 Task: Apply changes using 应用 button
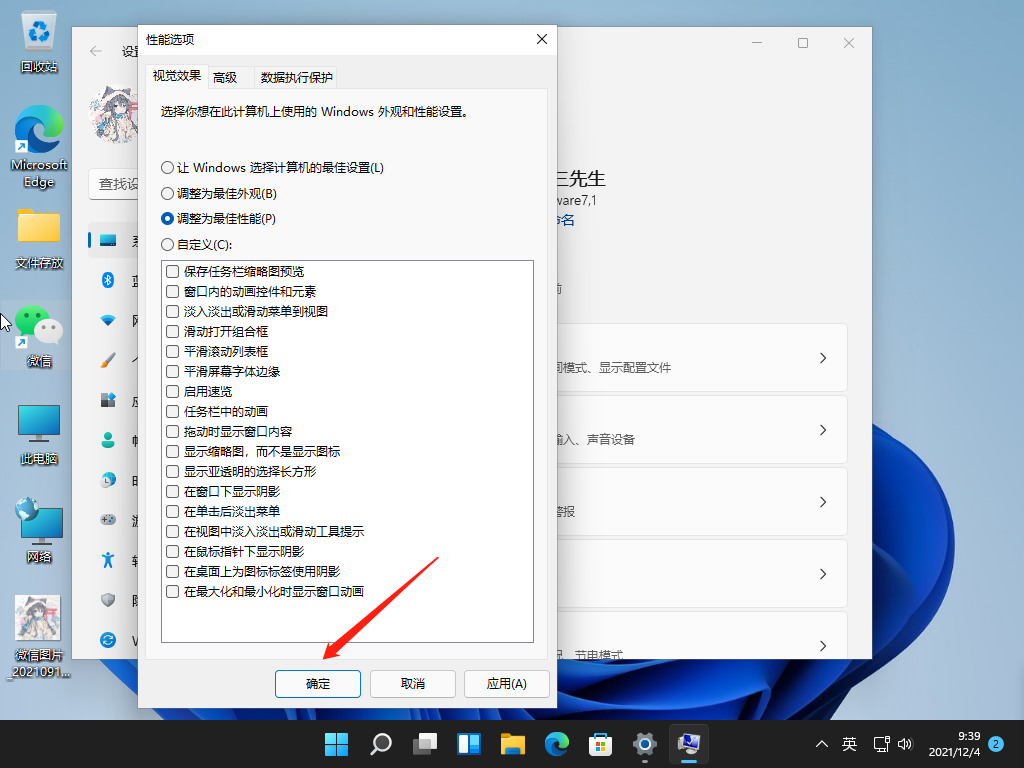pyautogui.click(x=506, y=684)
